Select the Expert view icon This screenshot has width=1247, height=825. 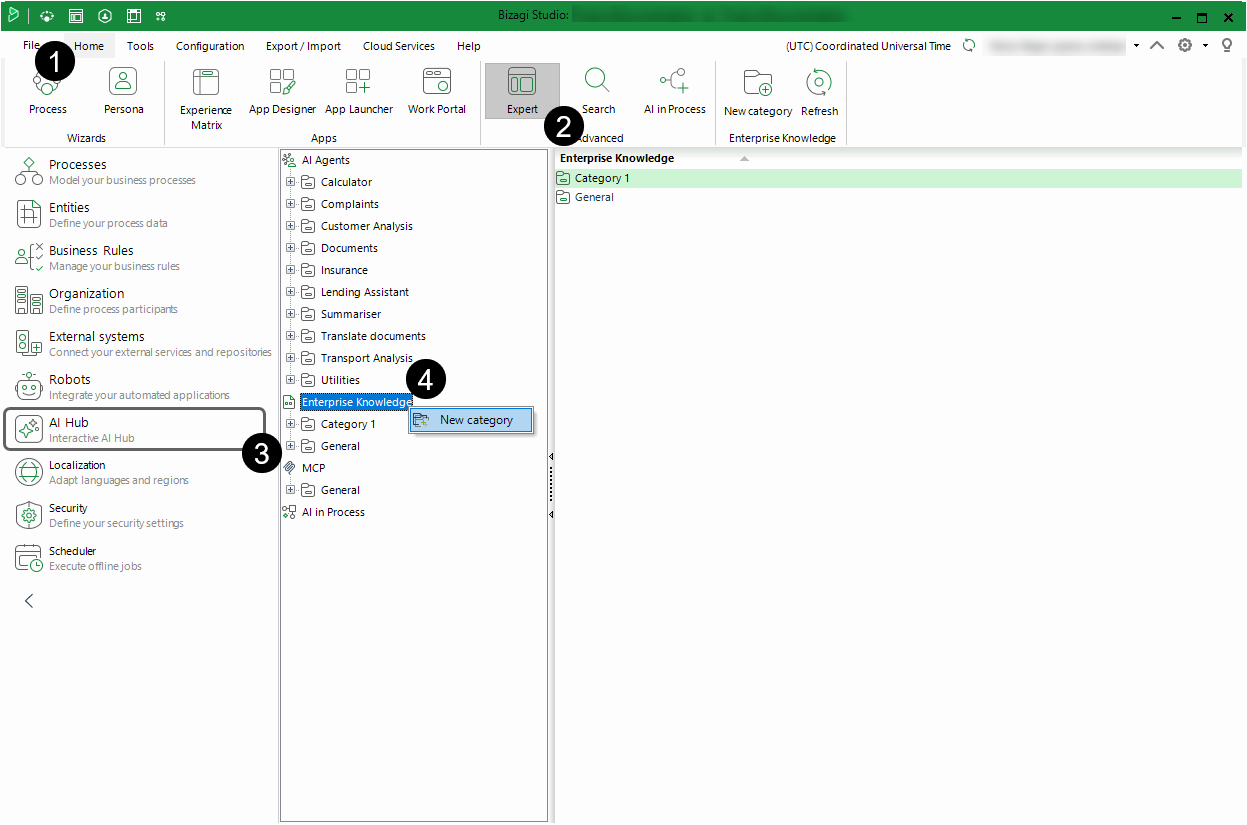[522, 91]
